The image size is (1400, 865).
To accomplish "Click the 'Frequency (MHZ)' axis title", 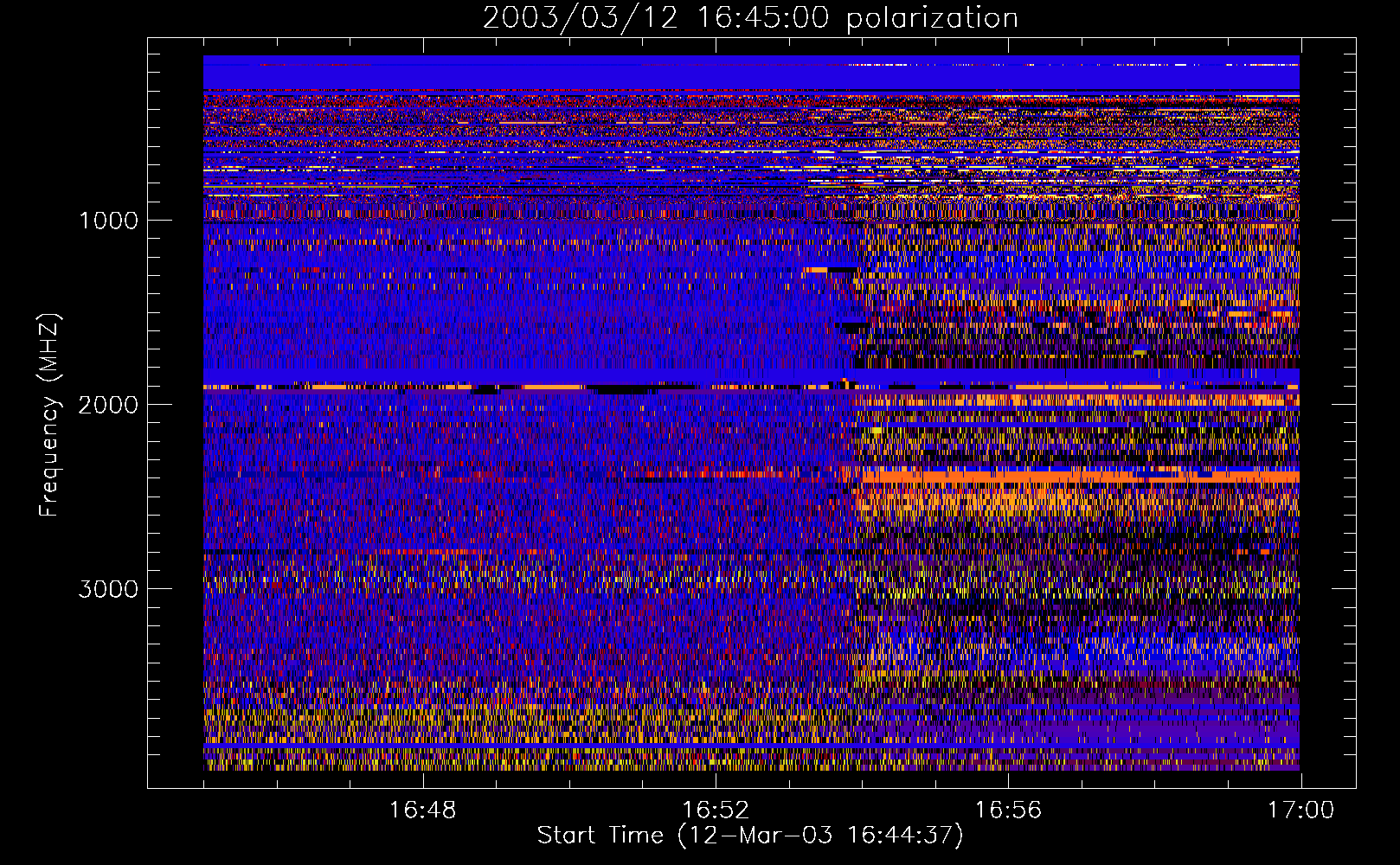I will coord(49,415).
